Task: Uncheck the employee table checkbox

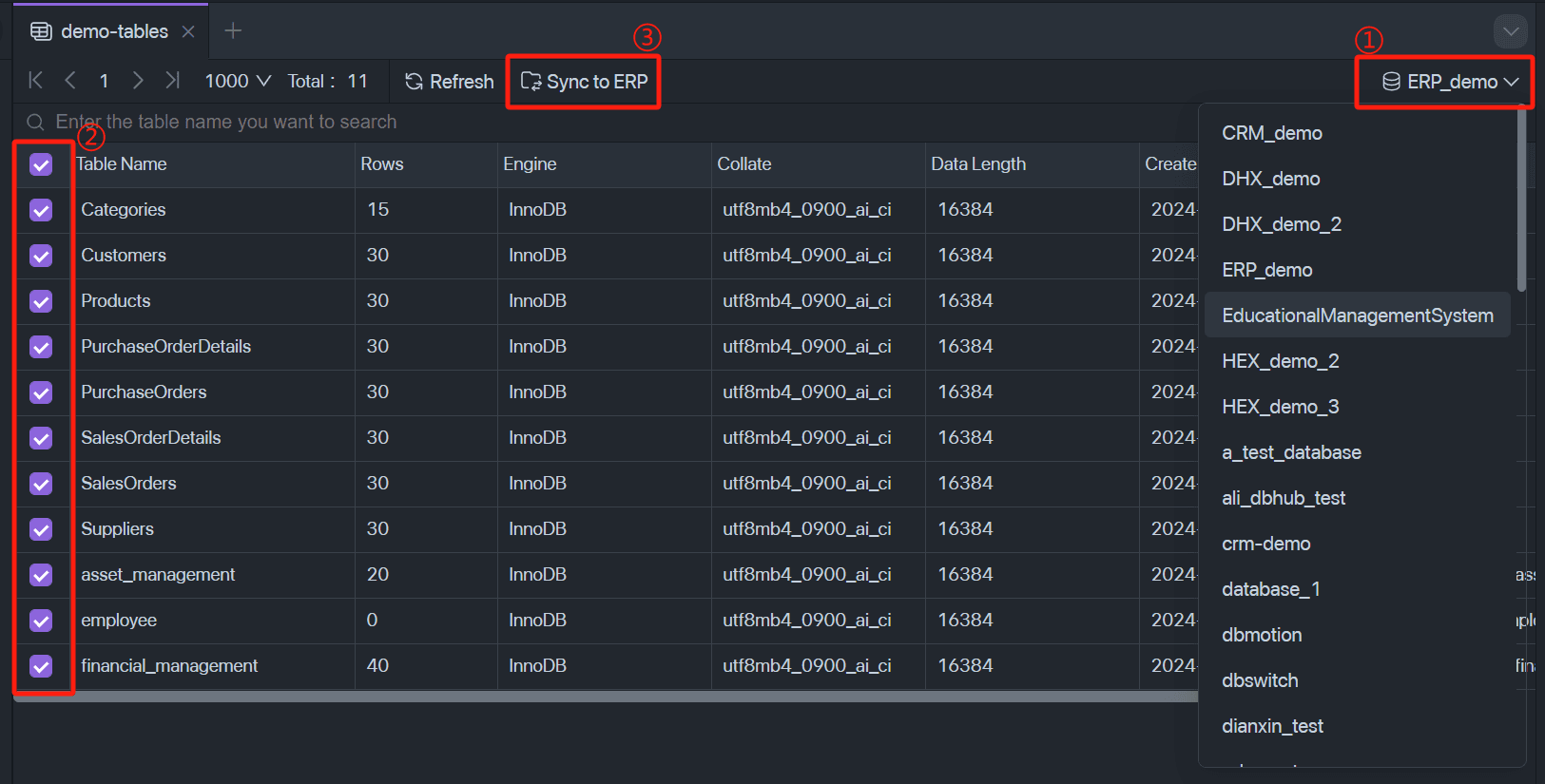Action: [x=41, y=621]
